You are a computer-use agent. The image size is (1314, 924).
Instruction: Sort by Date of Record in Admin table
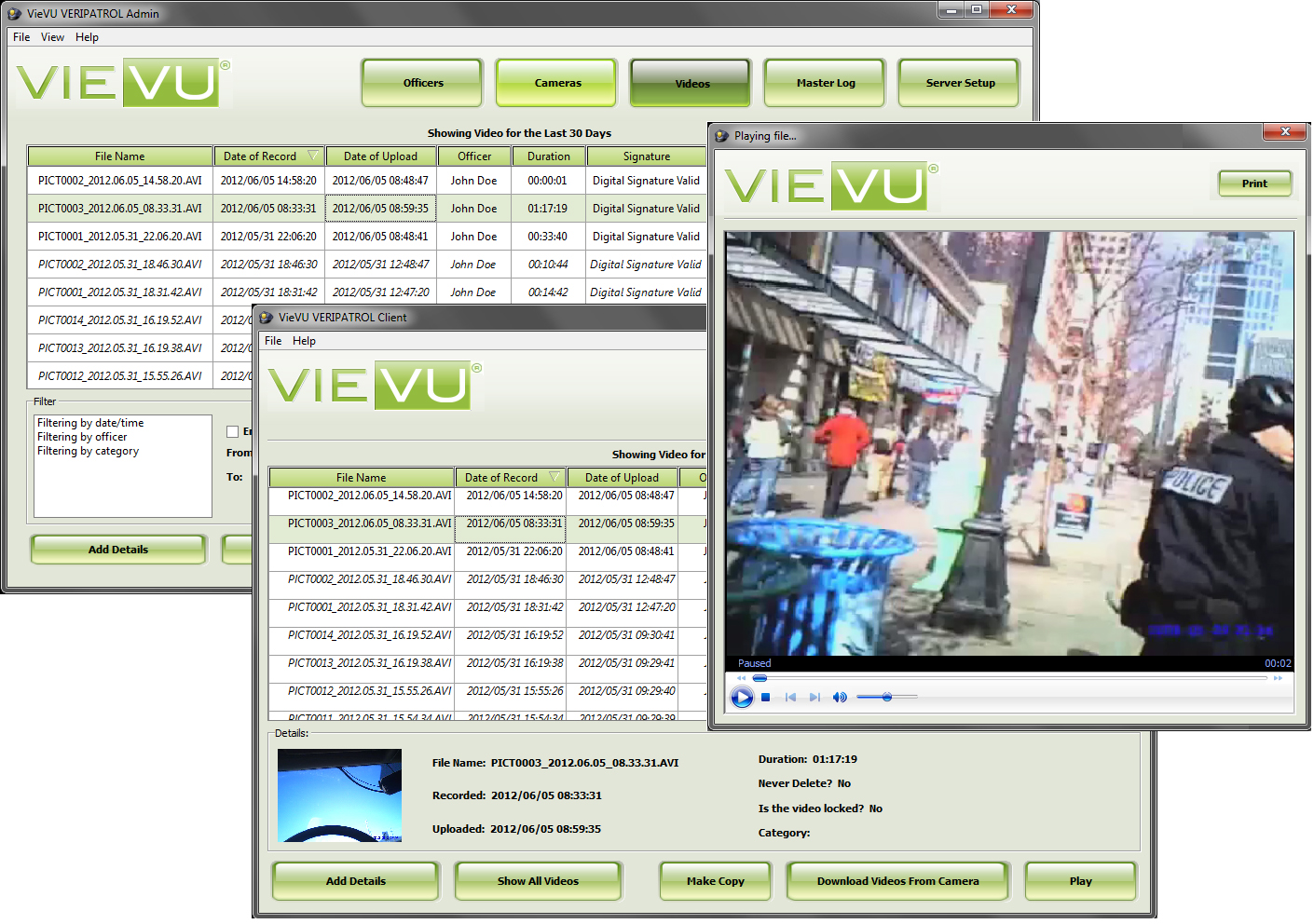(x=260, y=156)
